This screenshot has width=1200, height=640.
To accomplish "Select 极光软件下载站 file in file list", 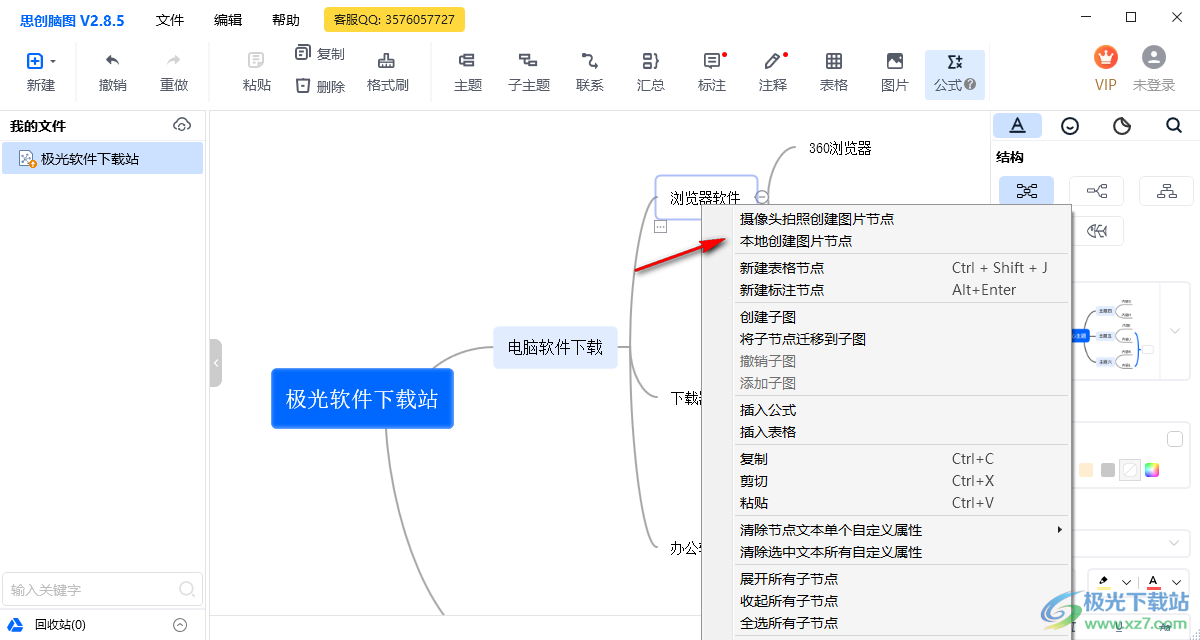I will (x=102, y=158).
